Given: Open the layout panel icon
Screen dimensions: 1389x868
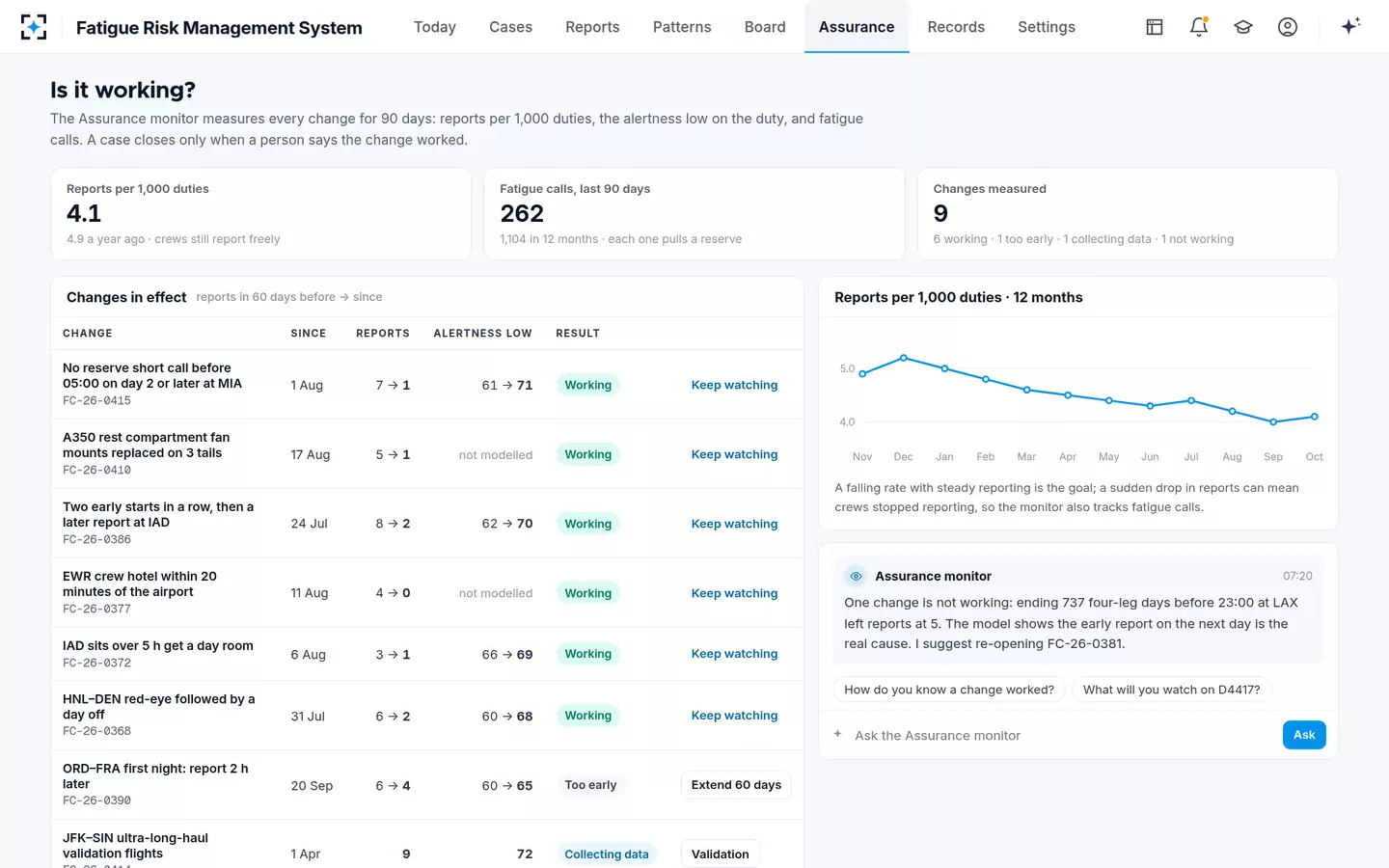Looking at the screenshot, I should pos(1155,27).
